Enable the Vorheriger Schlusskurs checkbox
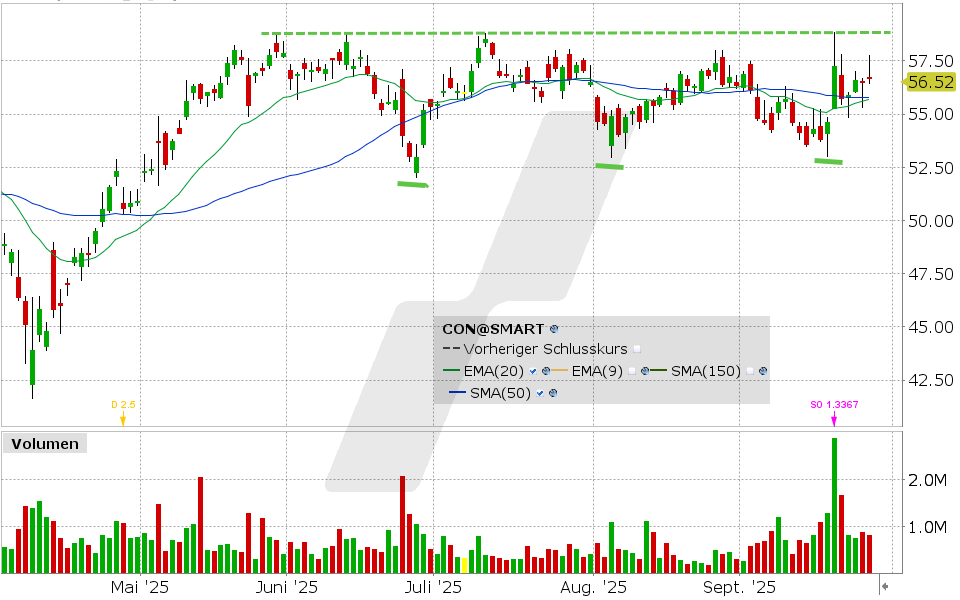This screenshot has width=960, height=600. (x=637, y=349)
